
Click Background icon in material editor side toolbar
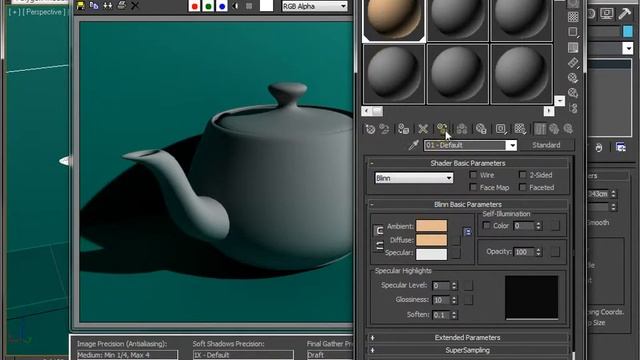tap(573, 17)
